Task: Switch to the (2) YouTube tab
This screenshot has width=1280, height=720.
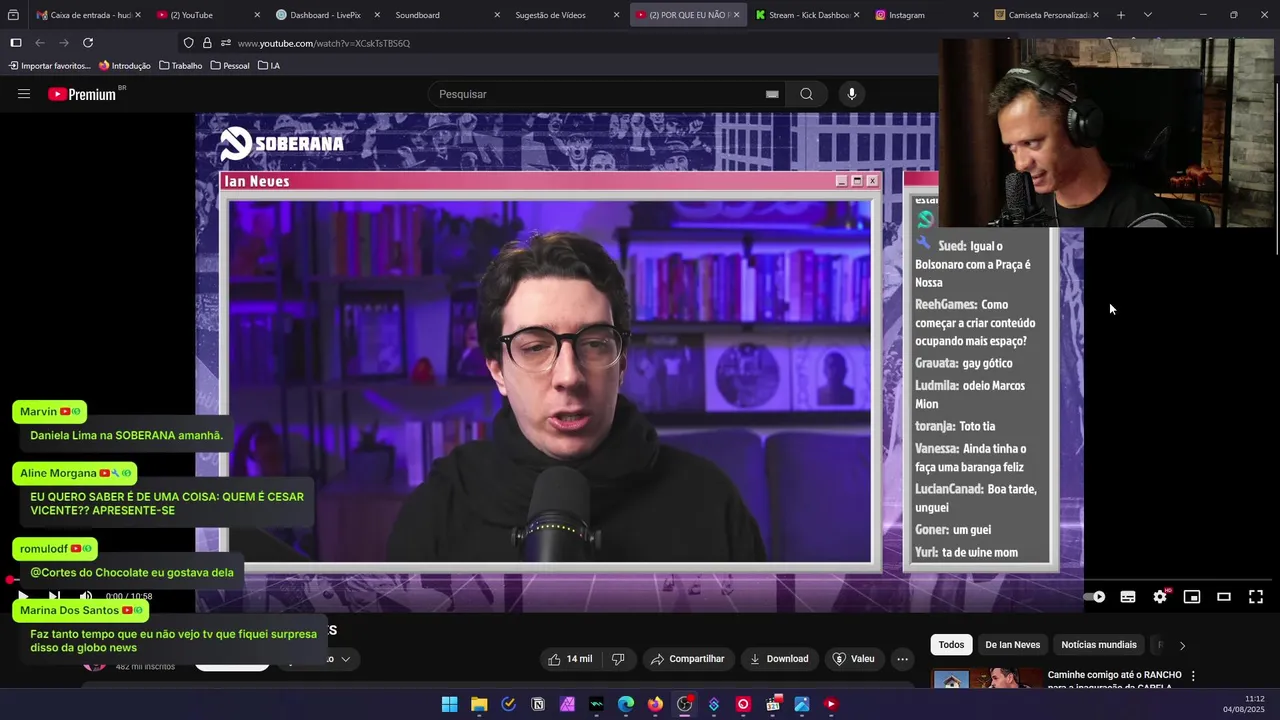Action: coord(208,15)
